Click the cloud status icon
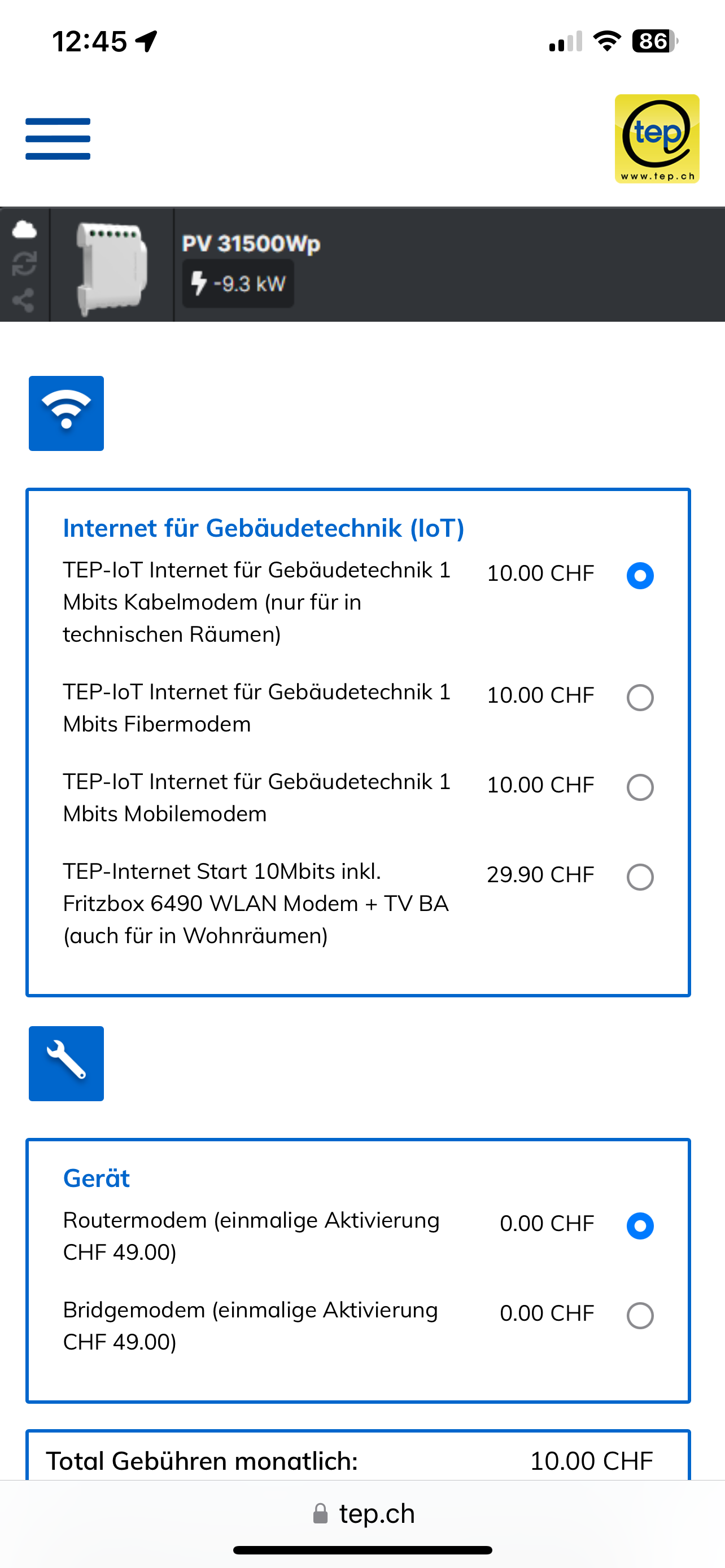 [24, 230]
